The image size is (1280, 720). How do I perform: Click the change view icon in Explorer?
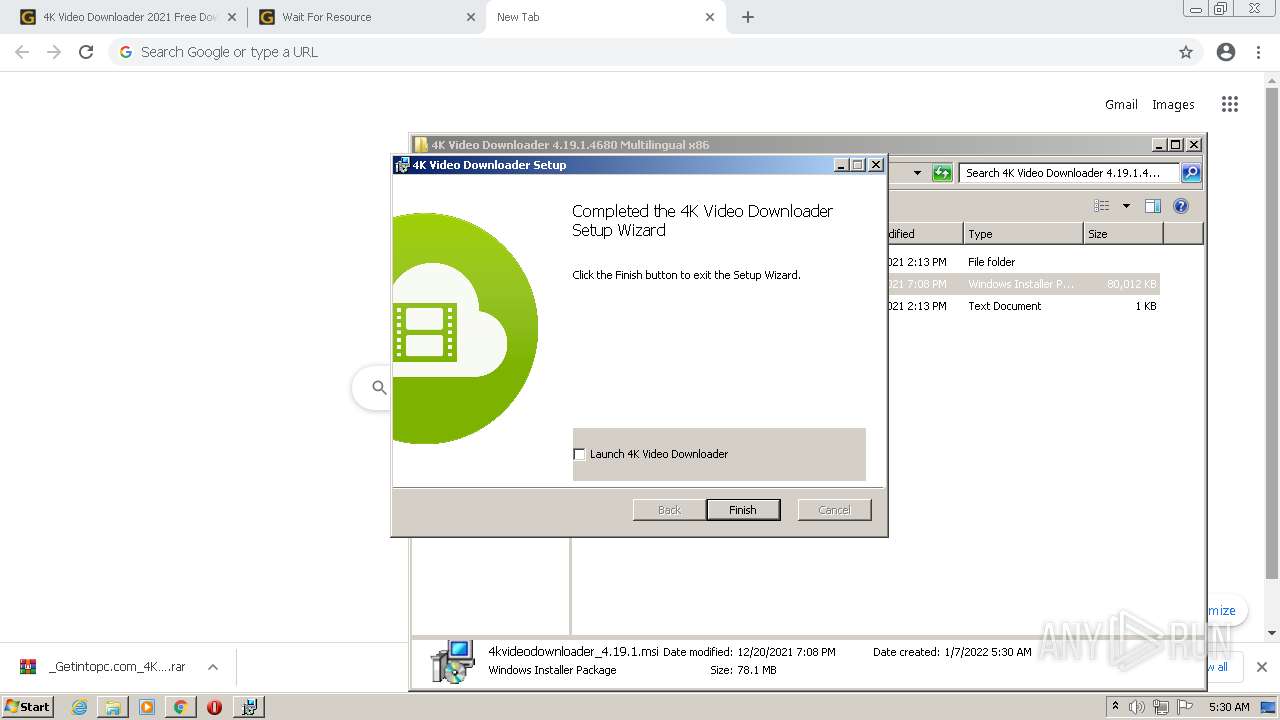tap(1102, 206)
